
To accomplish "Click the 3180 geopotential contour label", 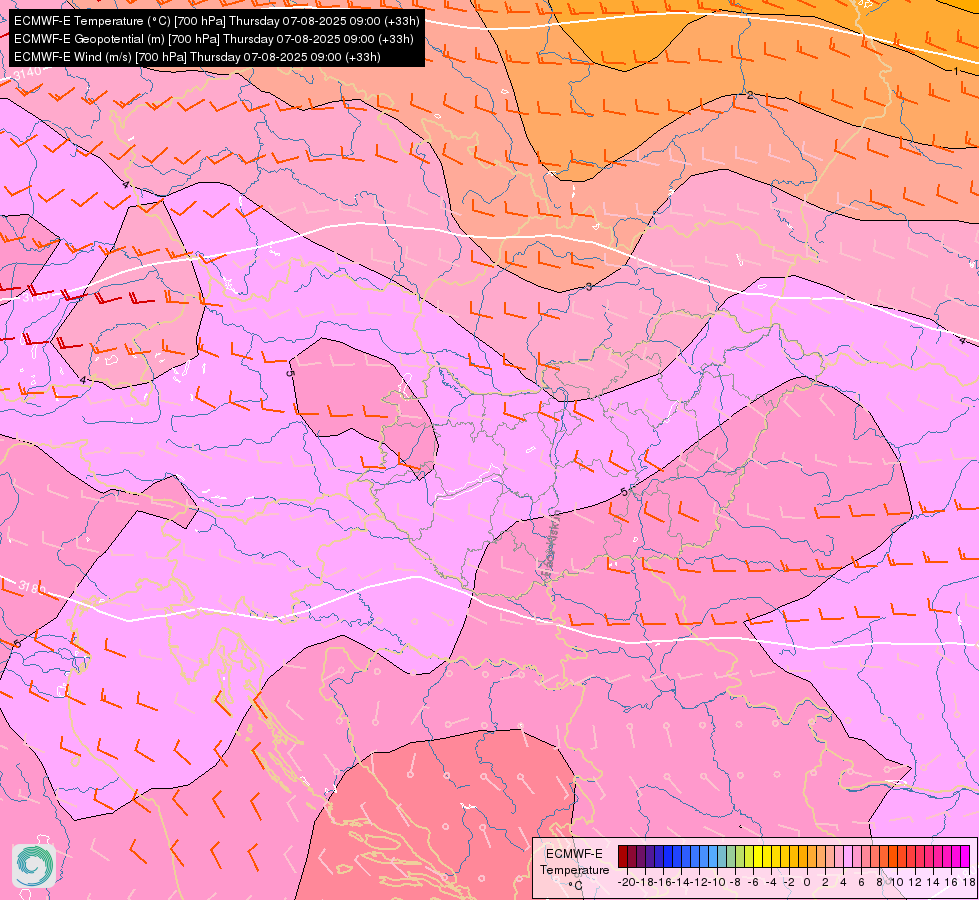I will click(x=32, y=588).
